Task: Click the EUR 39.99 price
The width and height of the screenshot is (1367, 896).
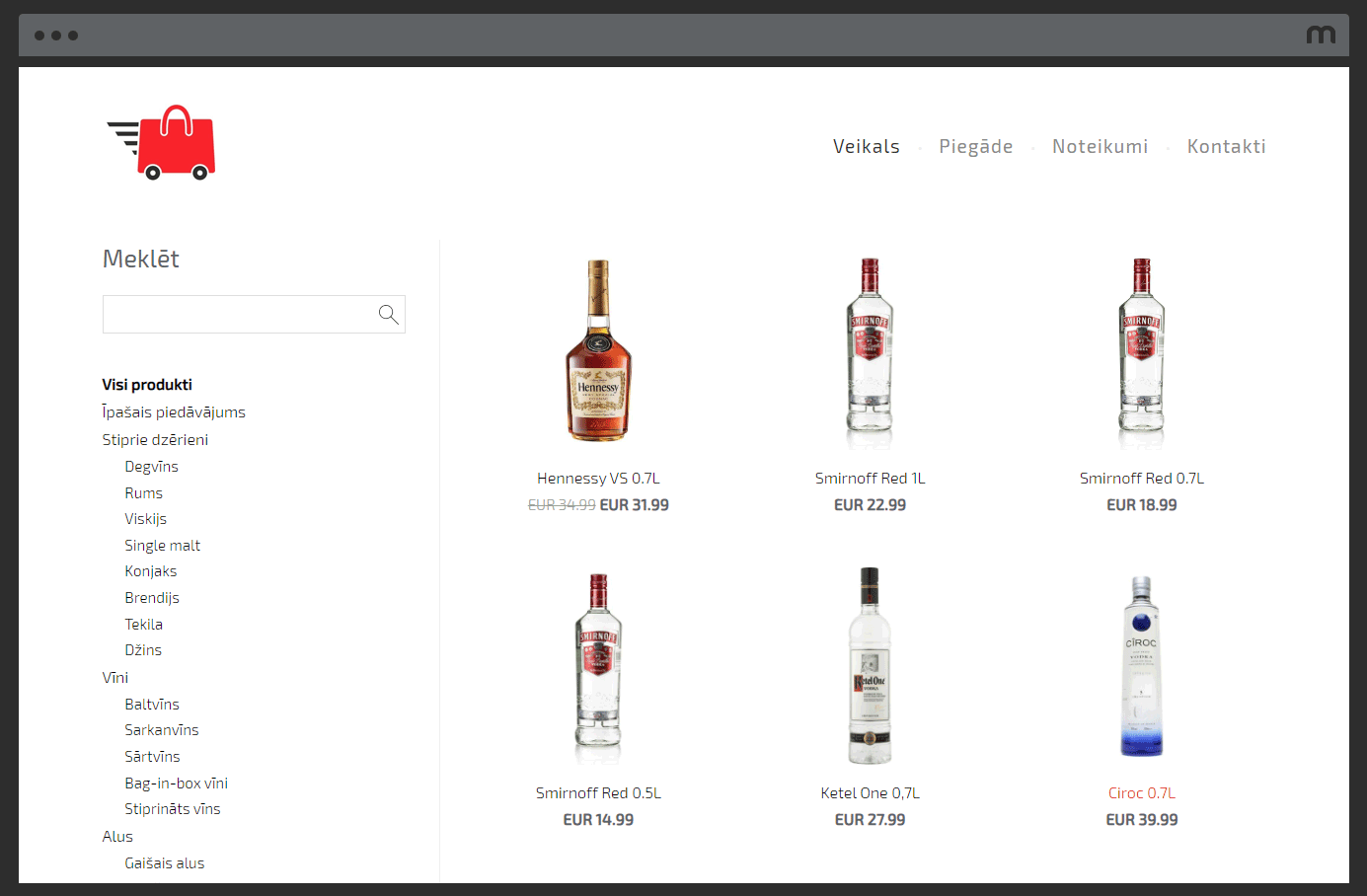Action: [x=1142, y=820]
